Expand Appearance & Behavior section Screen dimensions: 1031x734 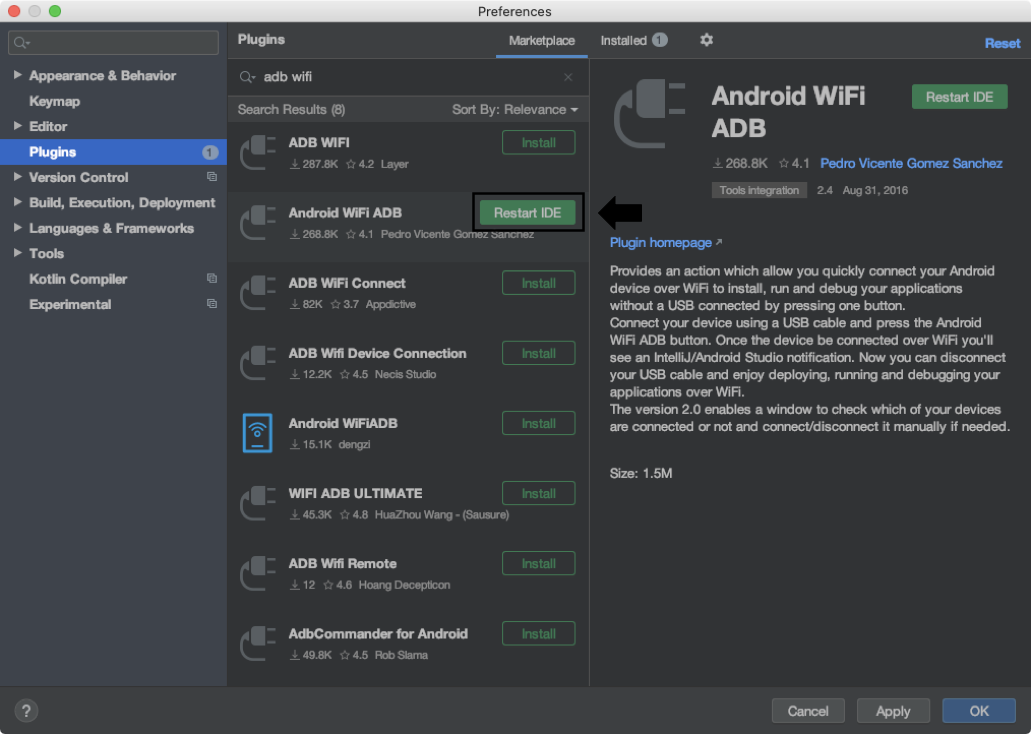[18, 75]
